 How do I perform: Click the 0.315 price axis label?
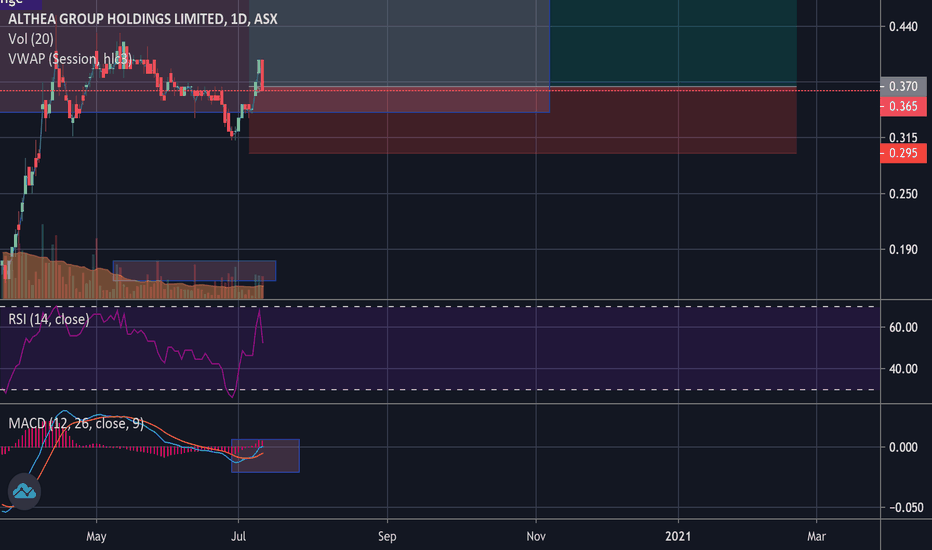(x=903, y=137)
